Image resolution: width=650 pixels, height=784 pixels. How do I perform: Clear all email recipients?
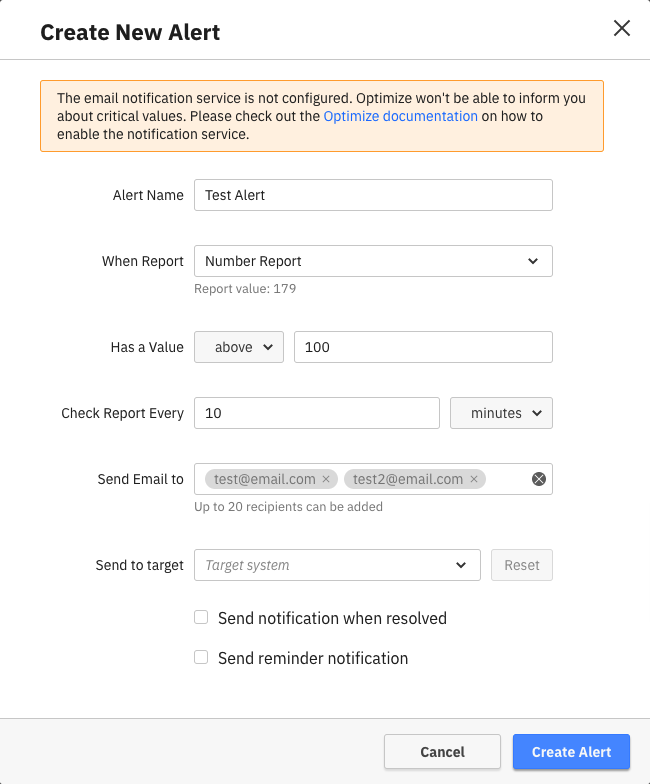point(539,479)
